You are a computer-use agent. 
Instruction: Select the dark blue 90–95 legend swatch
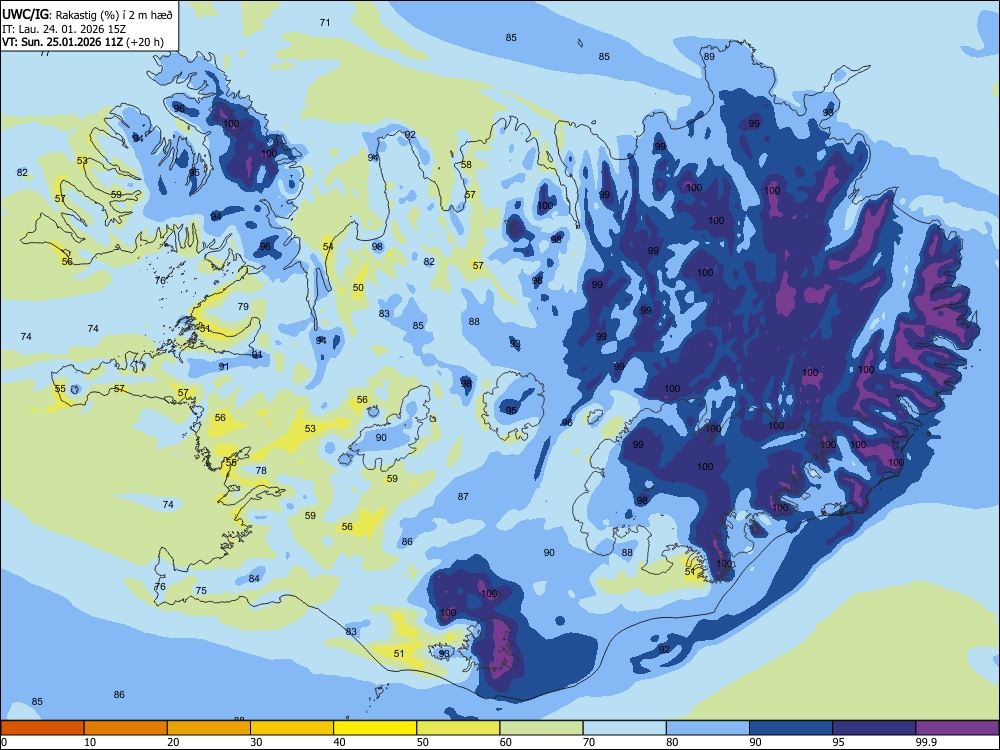click(791, 728)
